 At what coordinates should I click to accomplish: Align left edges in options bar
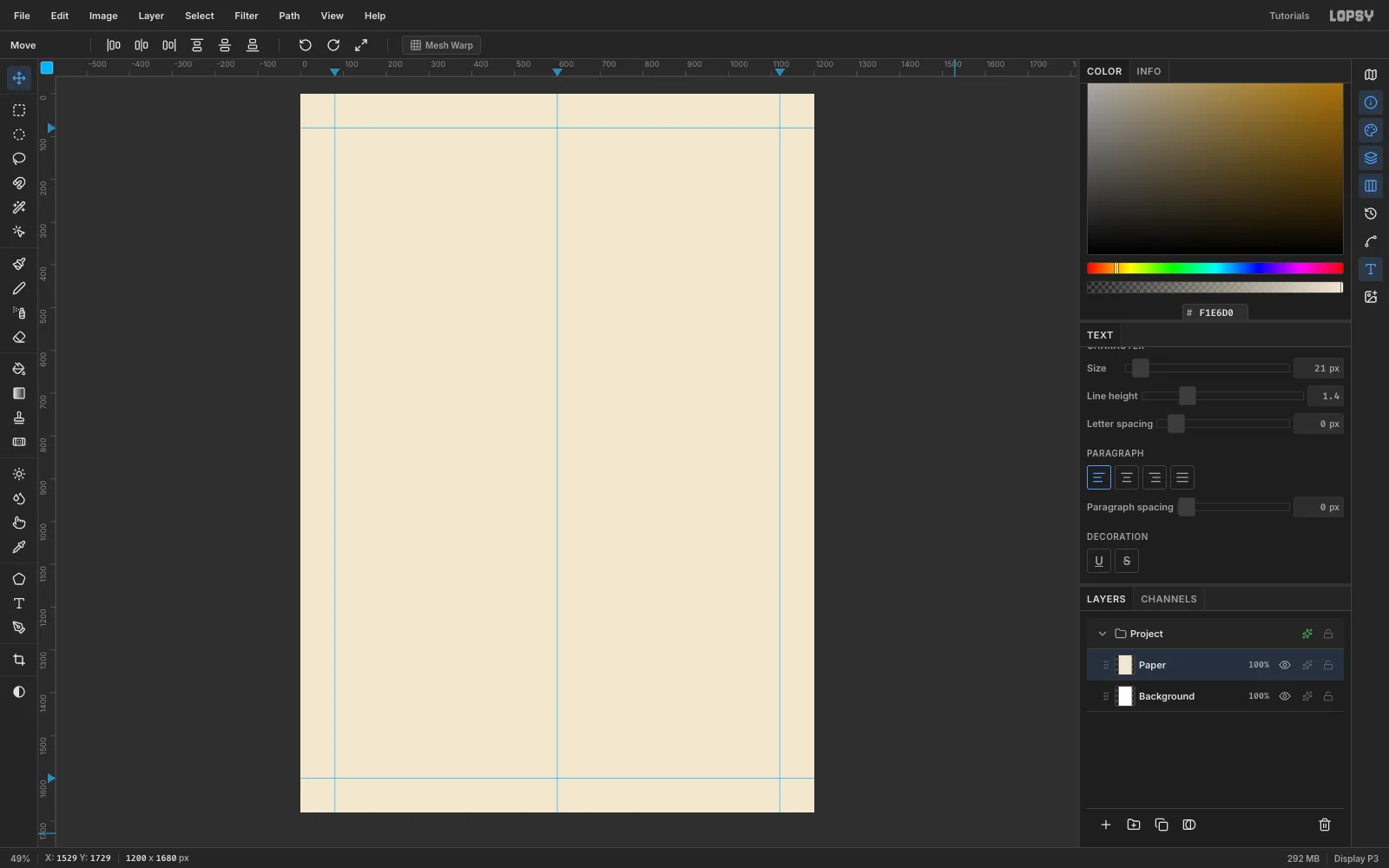pos(114,45)
